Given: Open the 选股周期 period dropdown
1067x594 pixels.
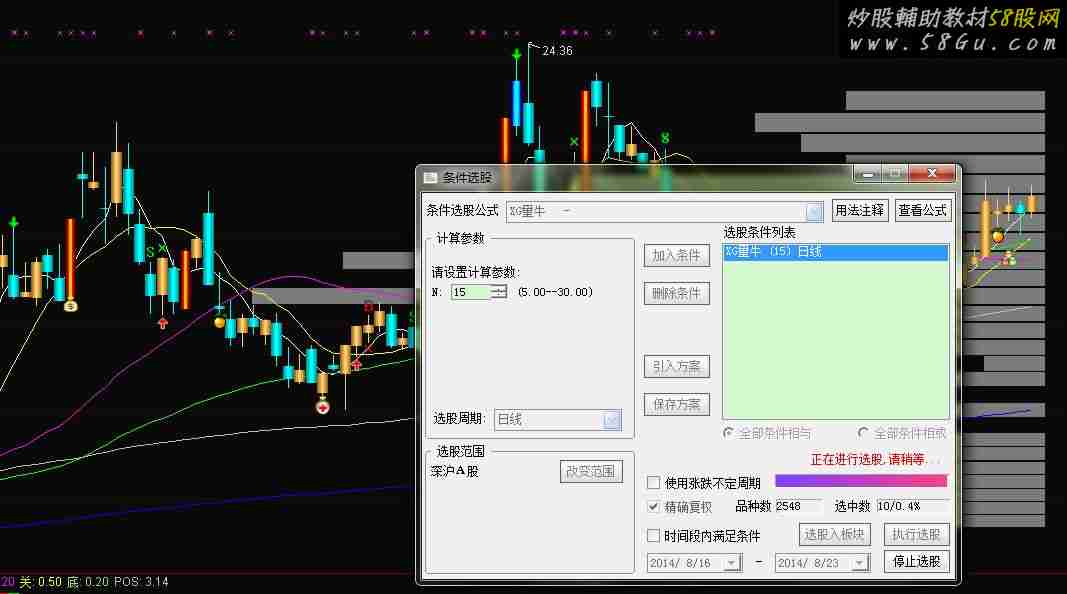Looking at the screenshot, I should coord(612,419).
